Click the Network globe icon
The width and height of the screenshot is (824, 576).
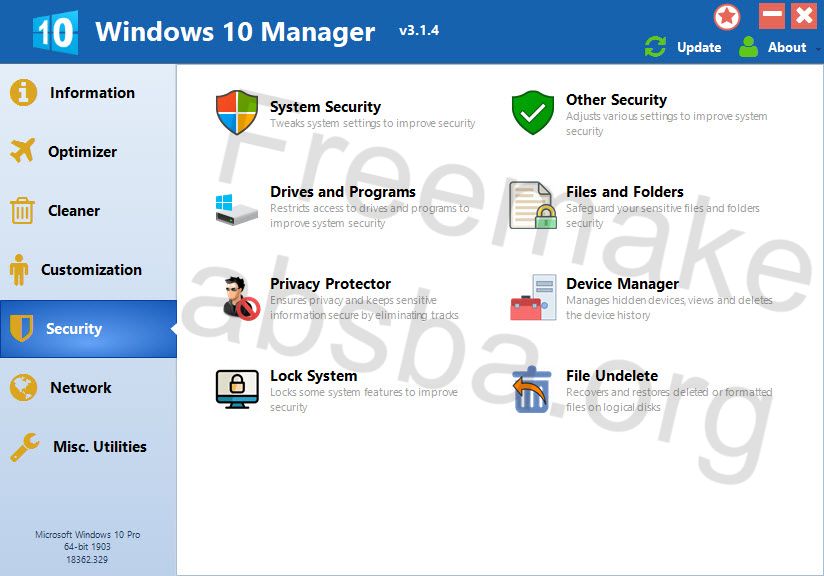(x=23, y=387)
